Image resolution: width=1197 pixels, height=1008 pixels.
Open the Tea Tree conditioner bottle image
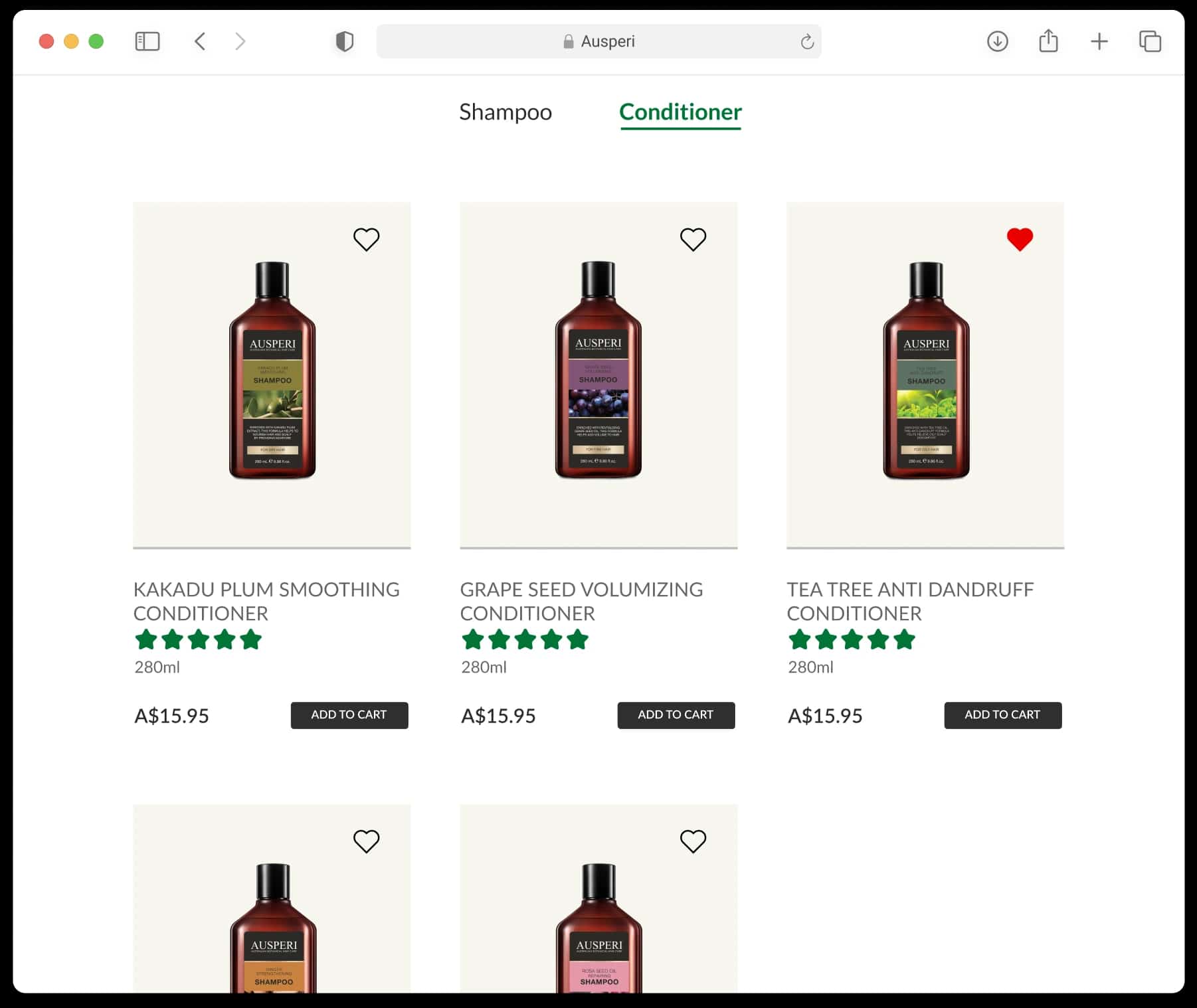pyautogui.click(x=926, y=370)
